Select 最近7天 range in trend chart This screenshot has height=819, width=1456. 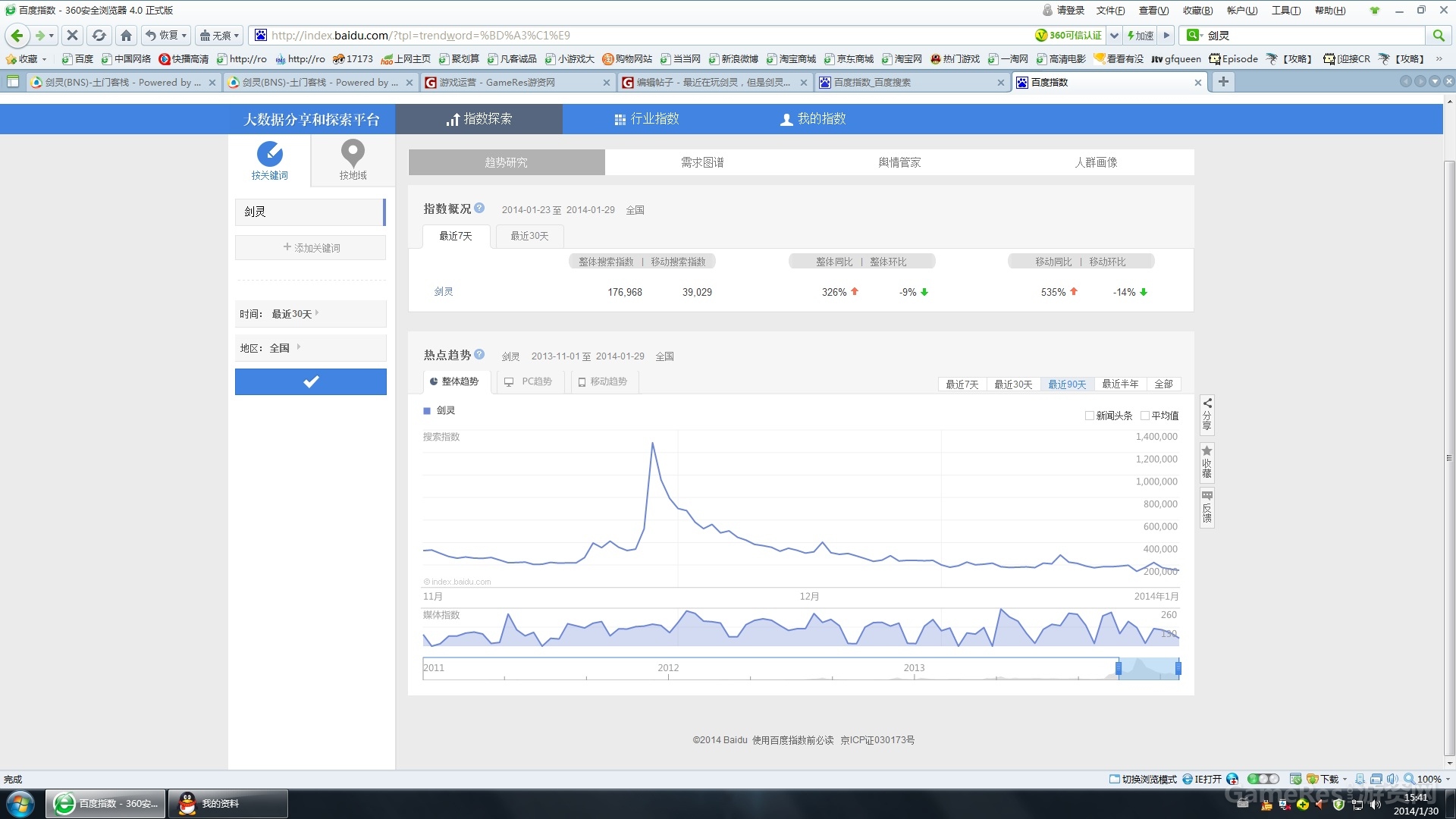tap(962, 384)
